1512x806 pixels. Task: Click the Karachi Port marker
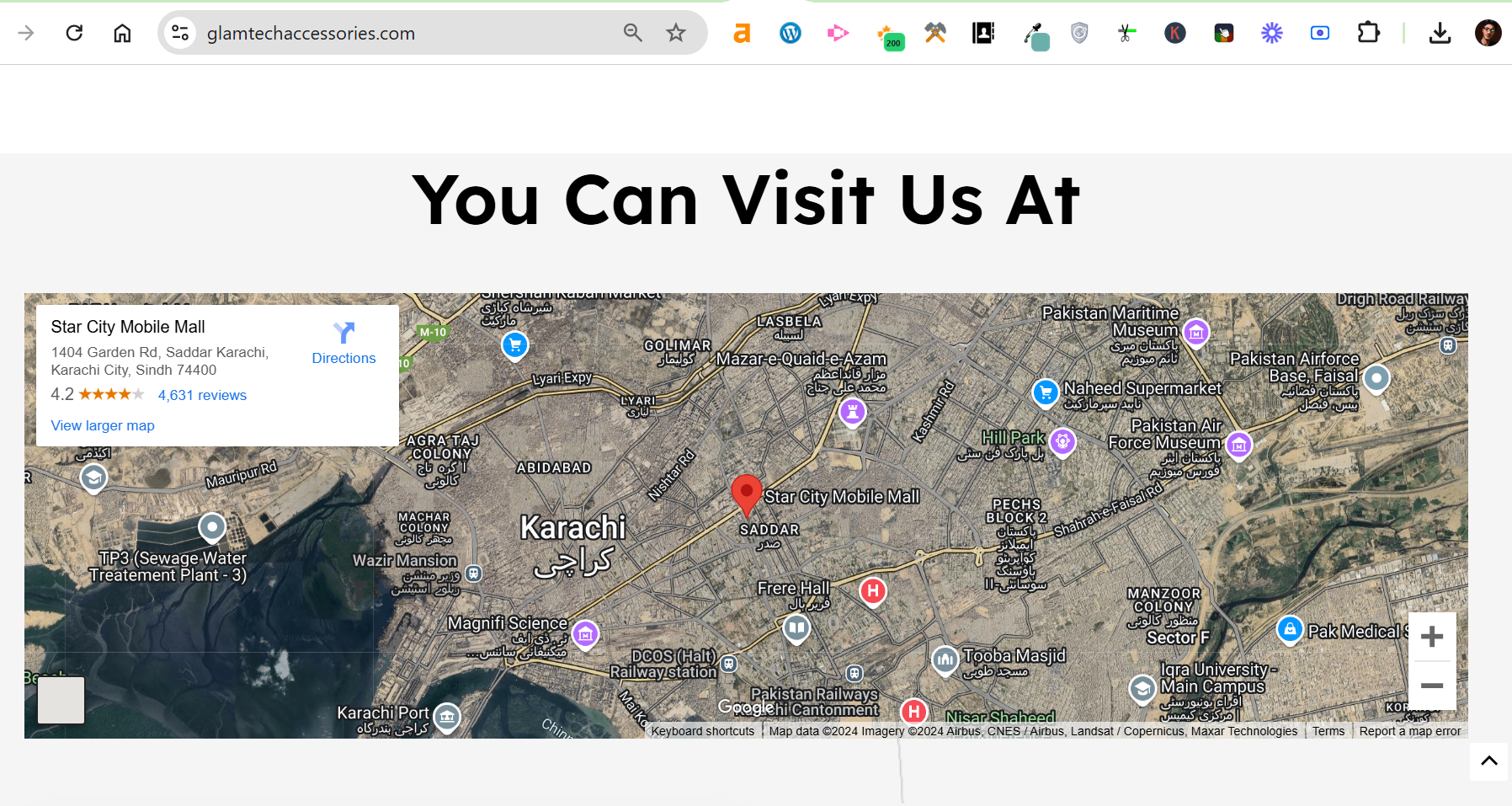pos(447,718)
